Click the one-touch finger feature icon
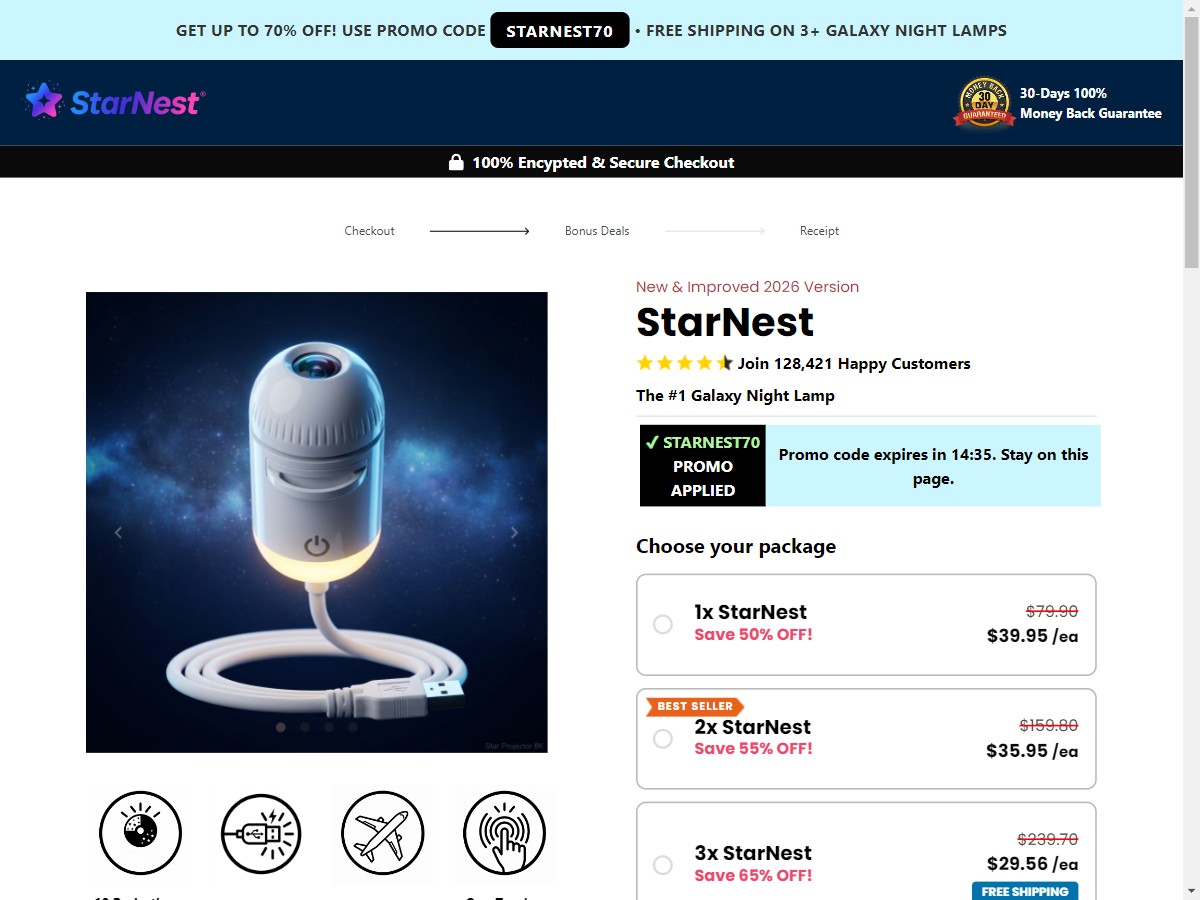Image resolution: width=1200 pixels, height=900 pixels. pyautogui.click(x=504, y=832)
